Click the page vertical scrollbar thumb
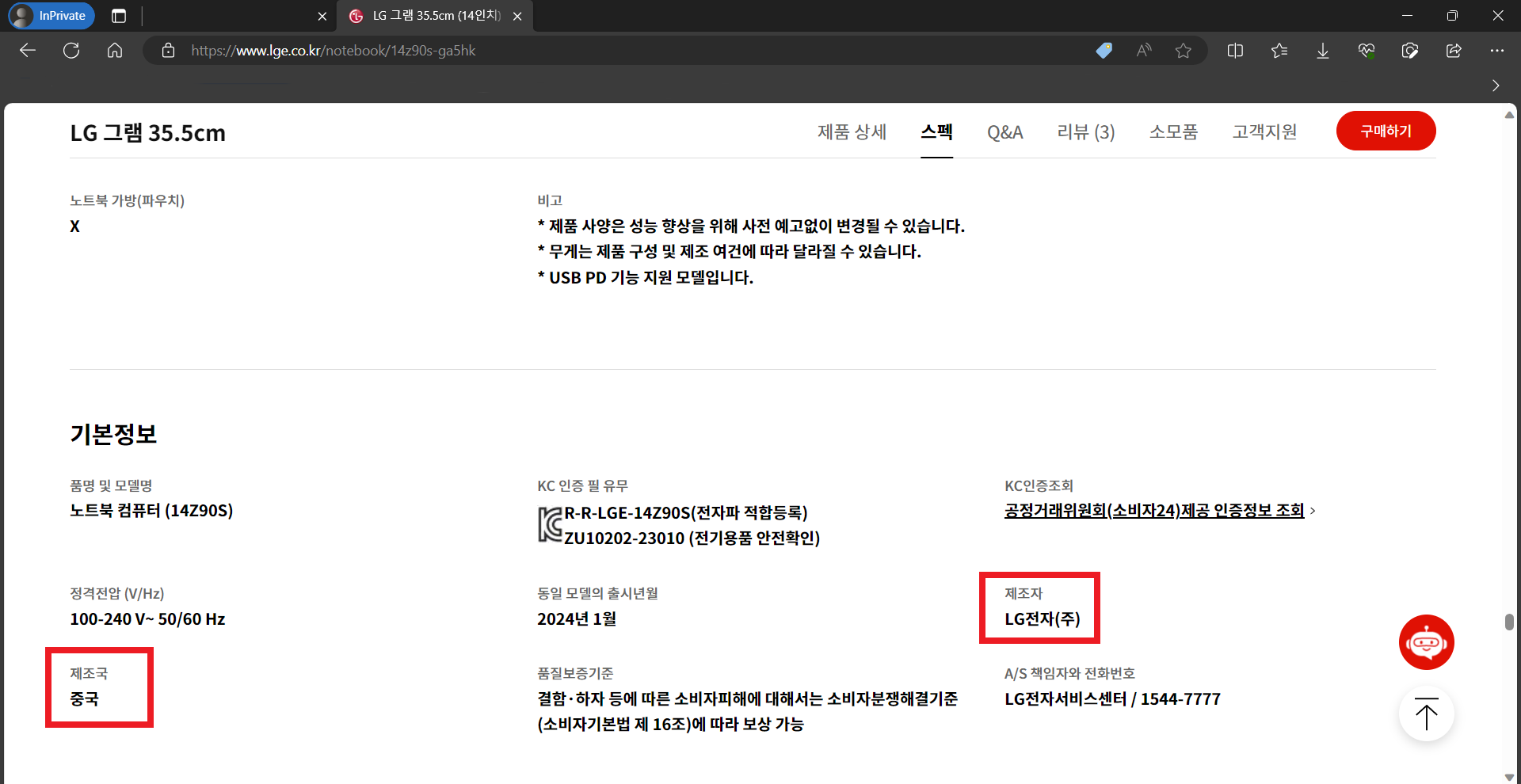The height and width of the screenshot is (784, 1521). coord(1509,622)
